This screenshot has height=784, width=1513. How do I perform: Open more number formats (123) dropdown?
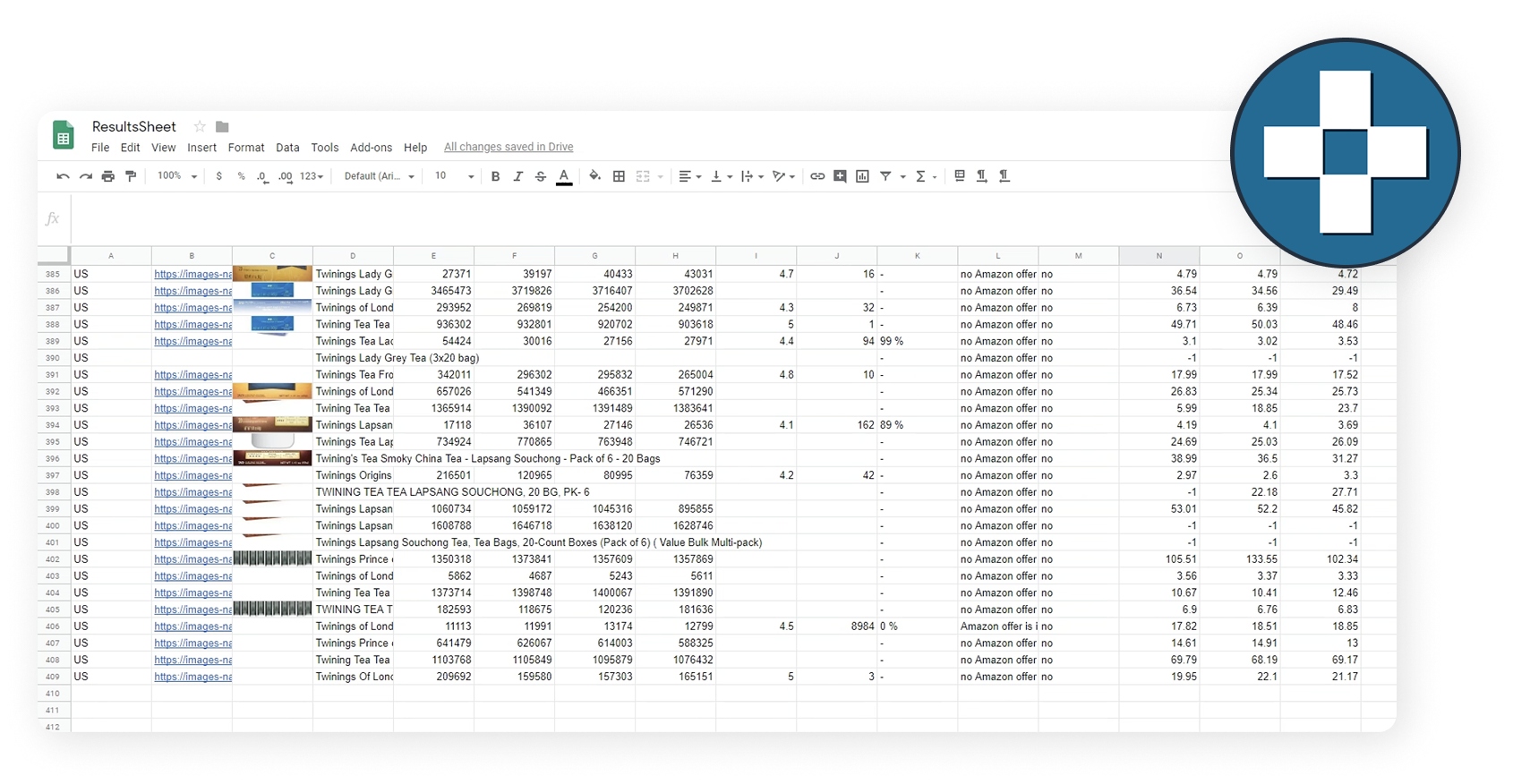pyautogui.click(x=311, y=176)
